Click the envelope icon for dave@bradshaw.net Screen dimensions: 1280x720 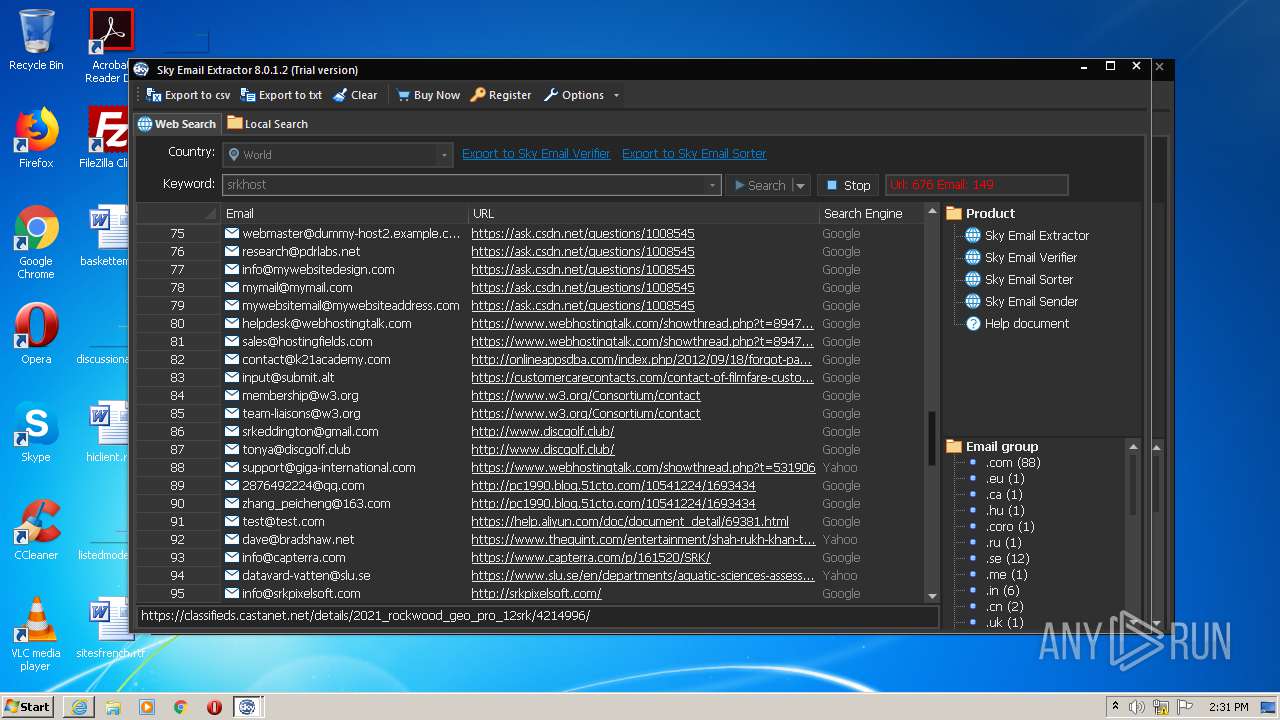[232, 539]
